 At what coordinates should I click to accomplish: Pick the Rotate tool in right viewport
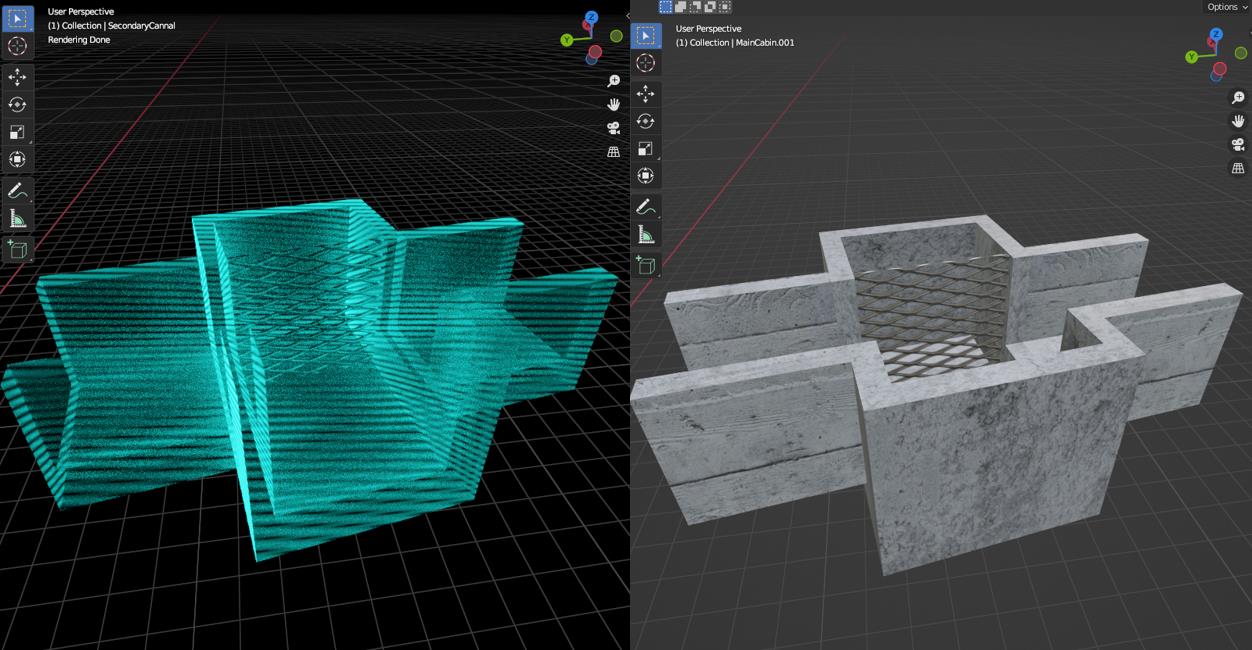(x=646, y=121)
